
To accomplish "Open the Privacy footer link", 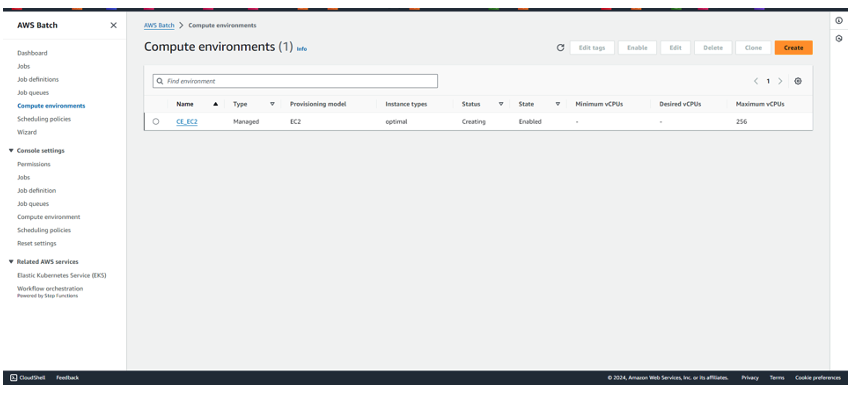I will [750, 378].
